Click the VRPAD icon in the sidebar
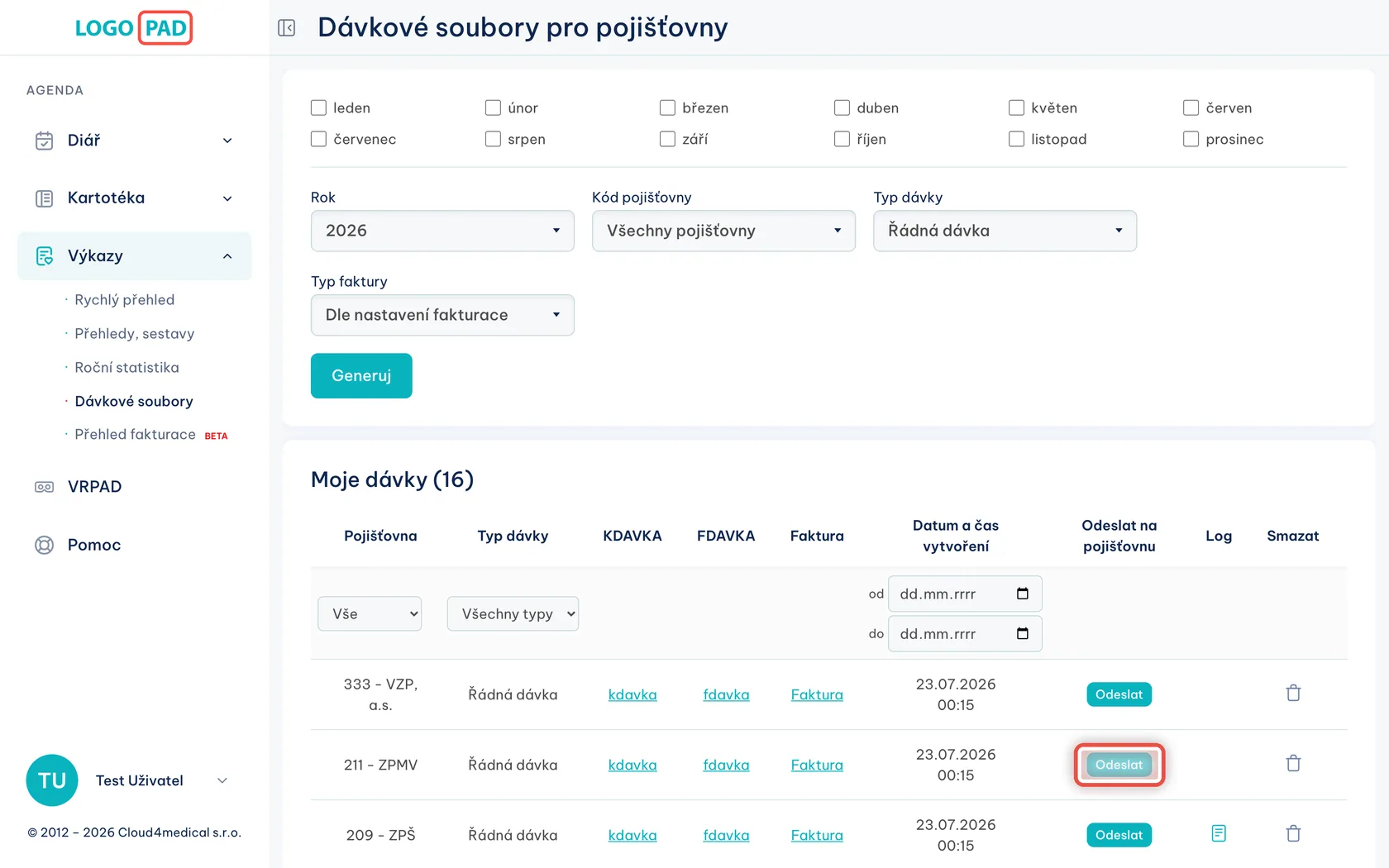The width and height of the screenshot is (1389, 868). (45, 487)
